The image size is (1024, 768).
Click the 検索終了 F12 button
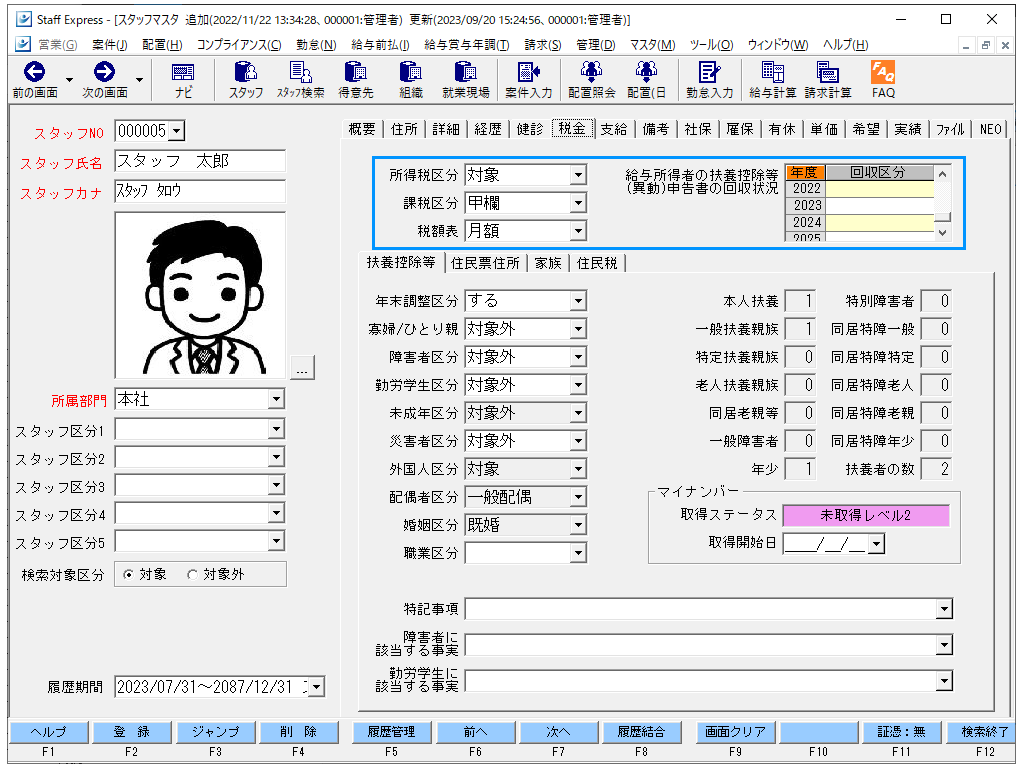[x=982, y=732]
